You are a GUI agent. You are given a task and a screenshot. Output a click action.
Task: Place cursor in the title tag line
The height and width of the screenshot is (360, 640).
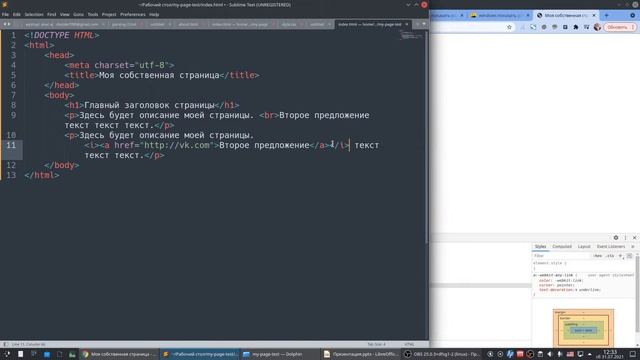coord(162,75)
